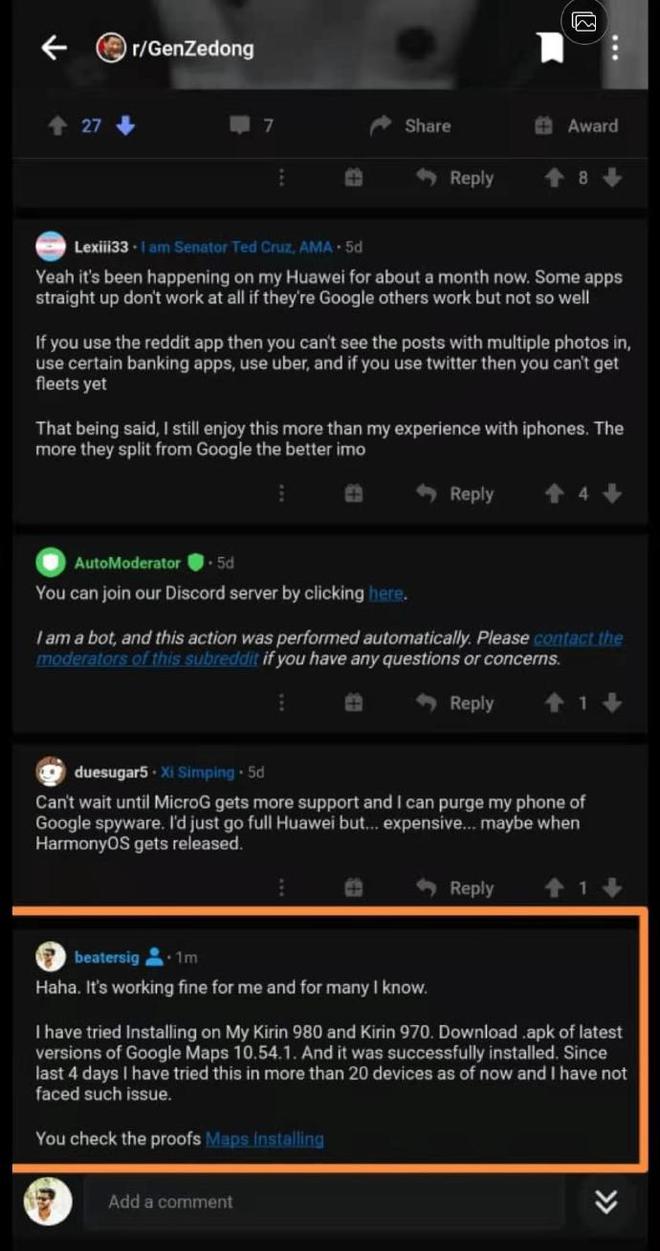
Task: Give an Award to the post
Action: pyautogui.click(x=576, y=126)
